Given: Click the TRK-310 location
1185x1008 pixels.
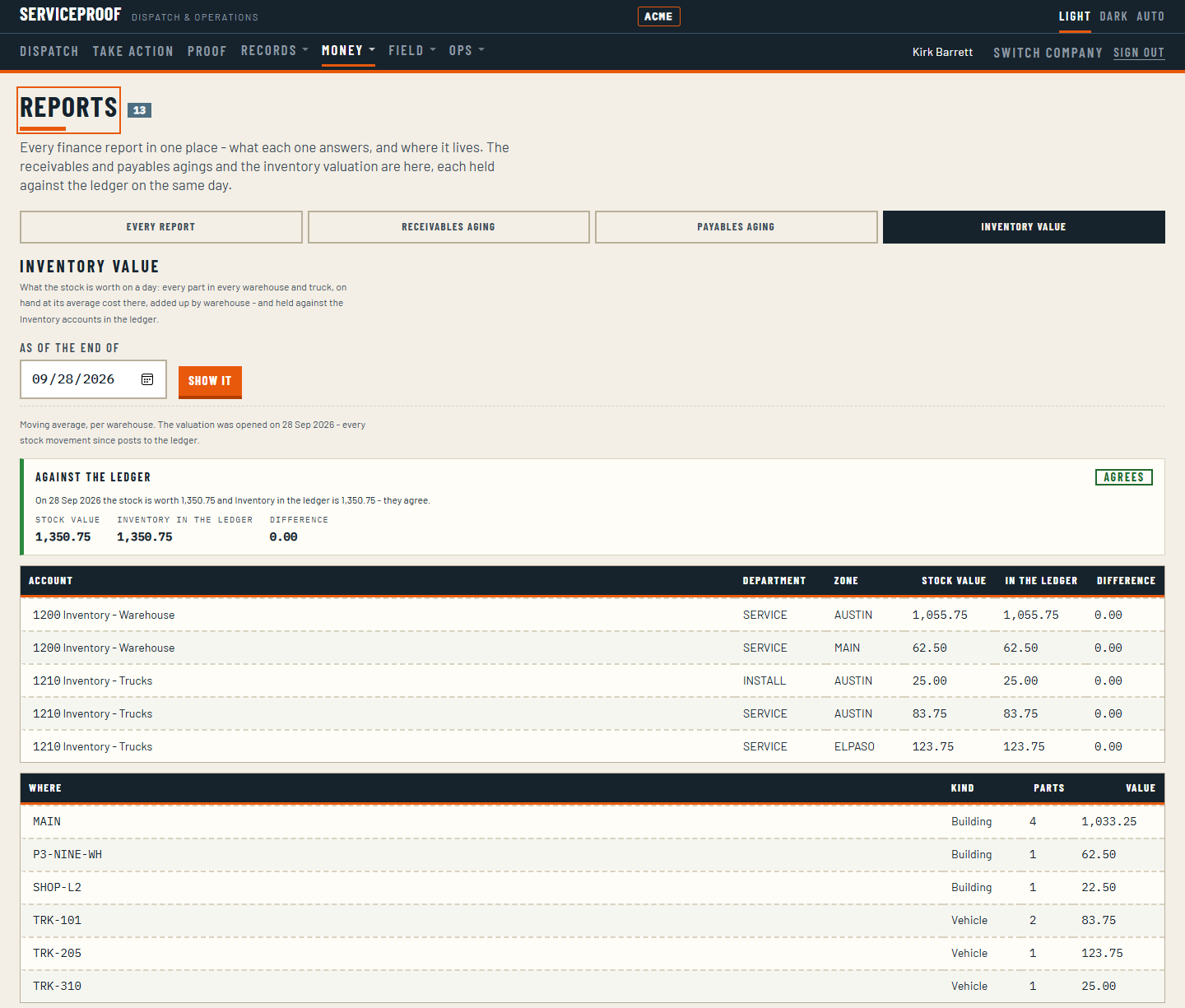Looking at the screenshot, I should [57, 986].
